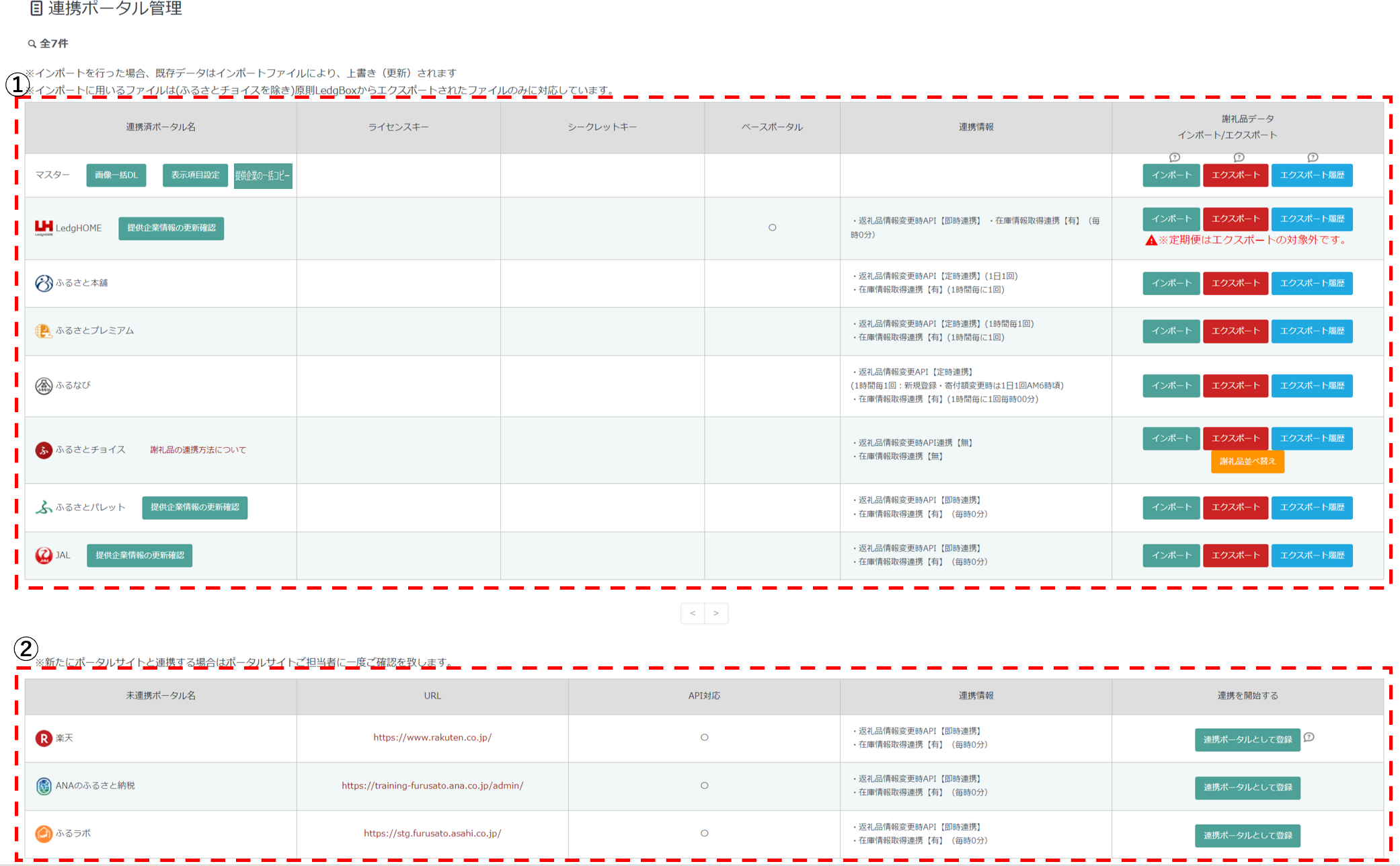
Task: Go to the next page with the > arrow
Action: 716,613
